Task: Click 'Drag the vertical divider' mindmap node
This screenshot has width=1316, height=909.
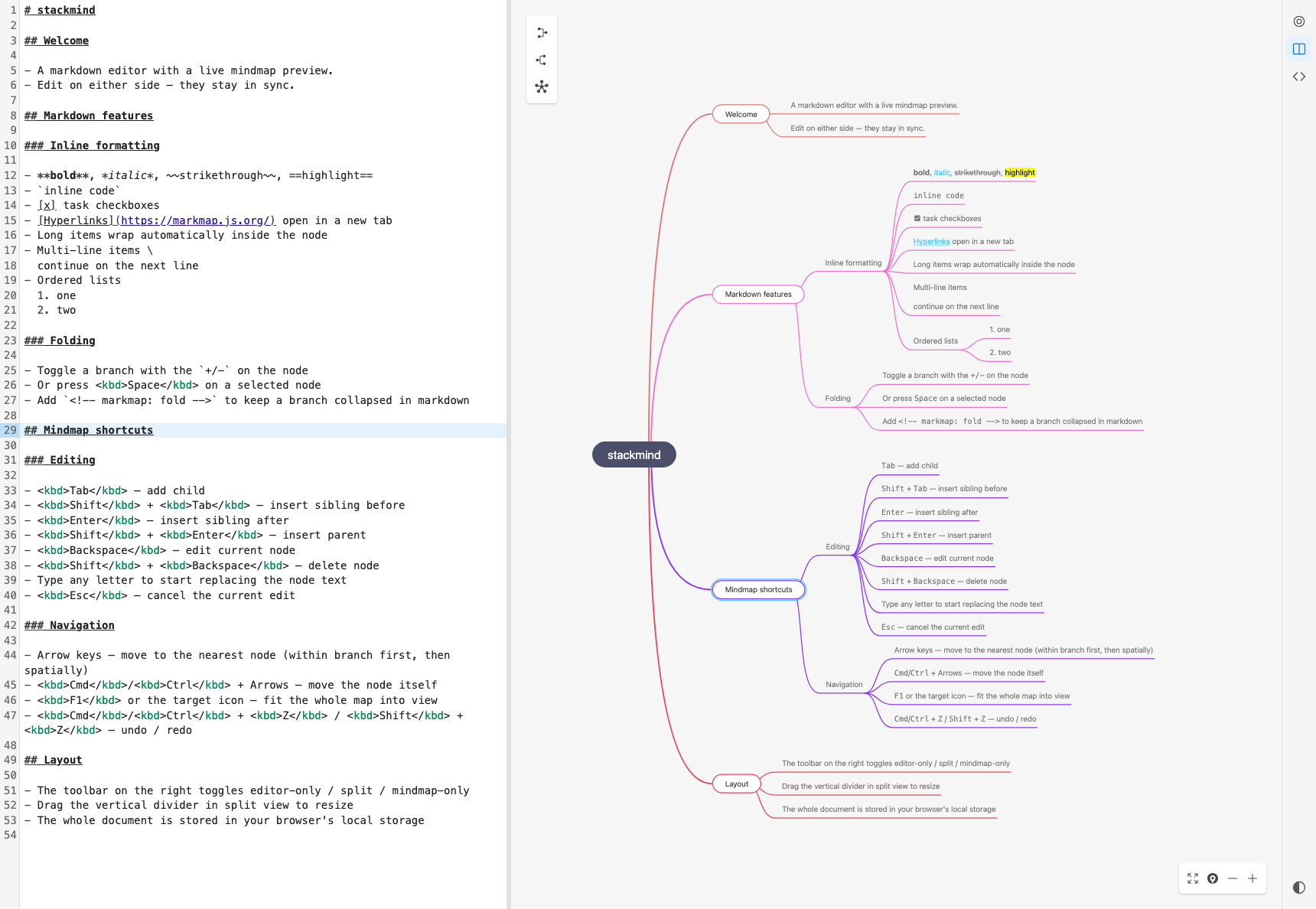Action: tap(860, 787)
